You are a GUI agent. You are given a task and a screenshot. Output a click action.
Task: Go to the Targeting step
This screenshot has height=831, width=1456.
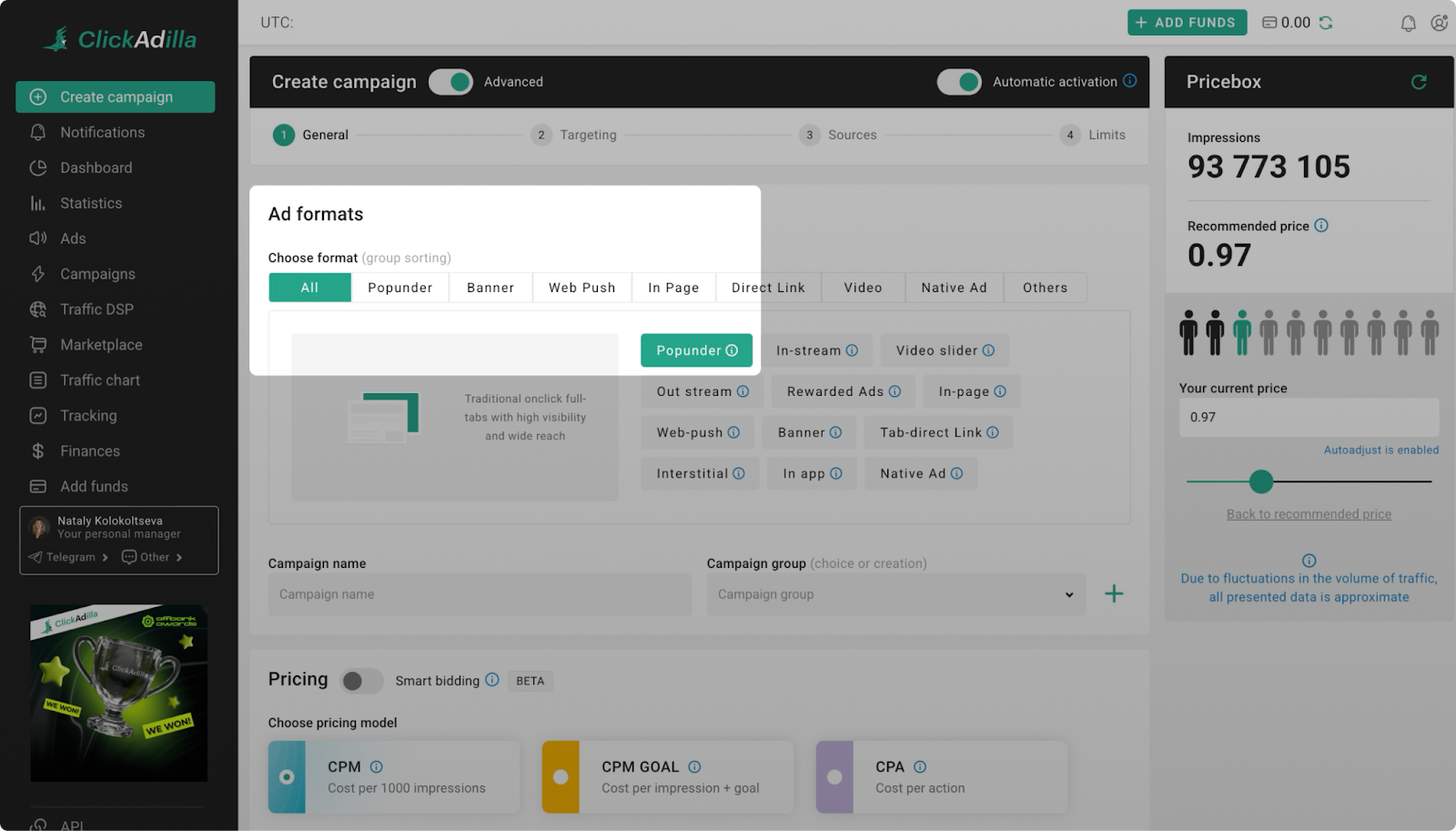[x=574, y=135]
